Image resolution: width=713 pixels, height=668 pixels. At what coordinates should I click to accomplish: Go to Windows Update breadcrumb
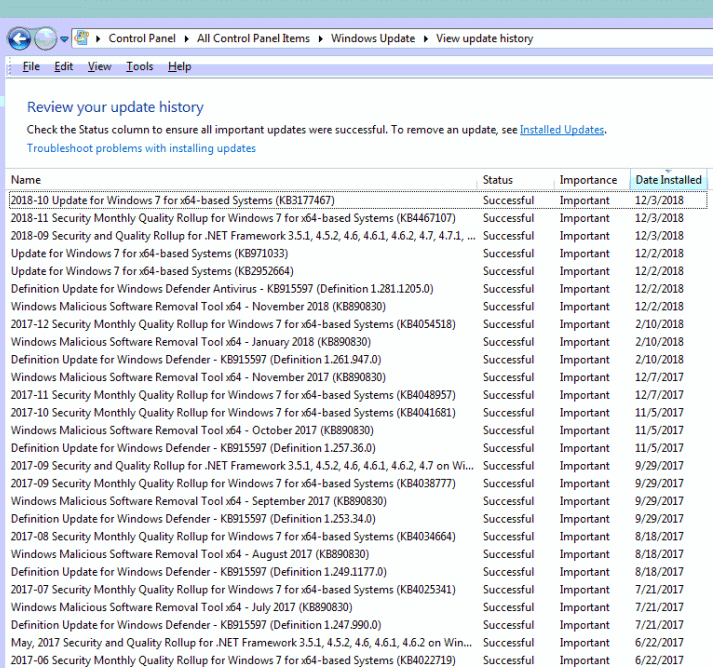coord(373,39)
